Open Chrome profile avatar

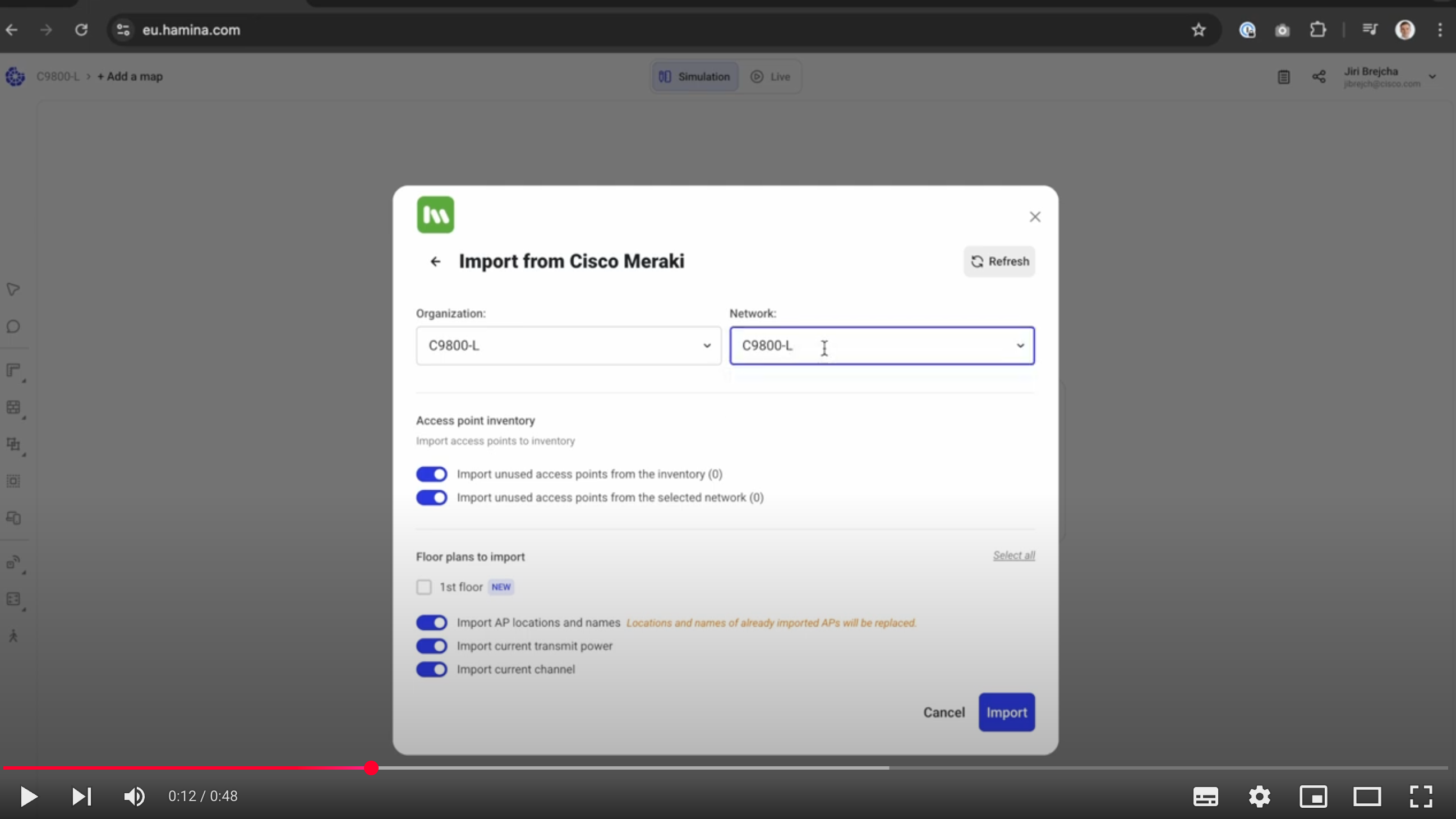pyautogui.click(x=1405, y=30)
